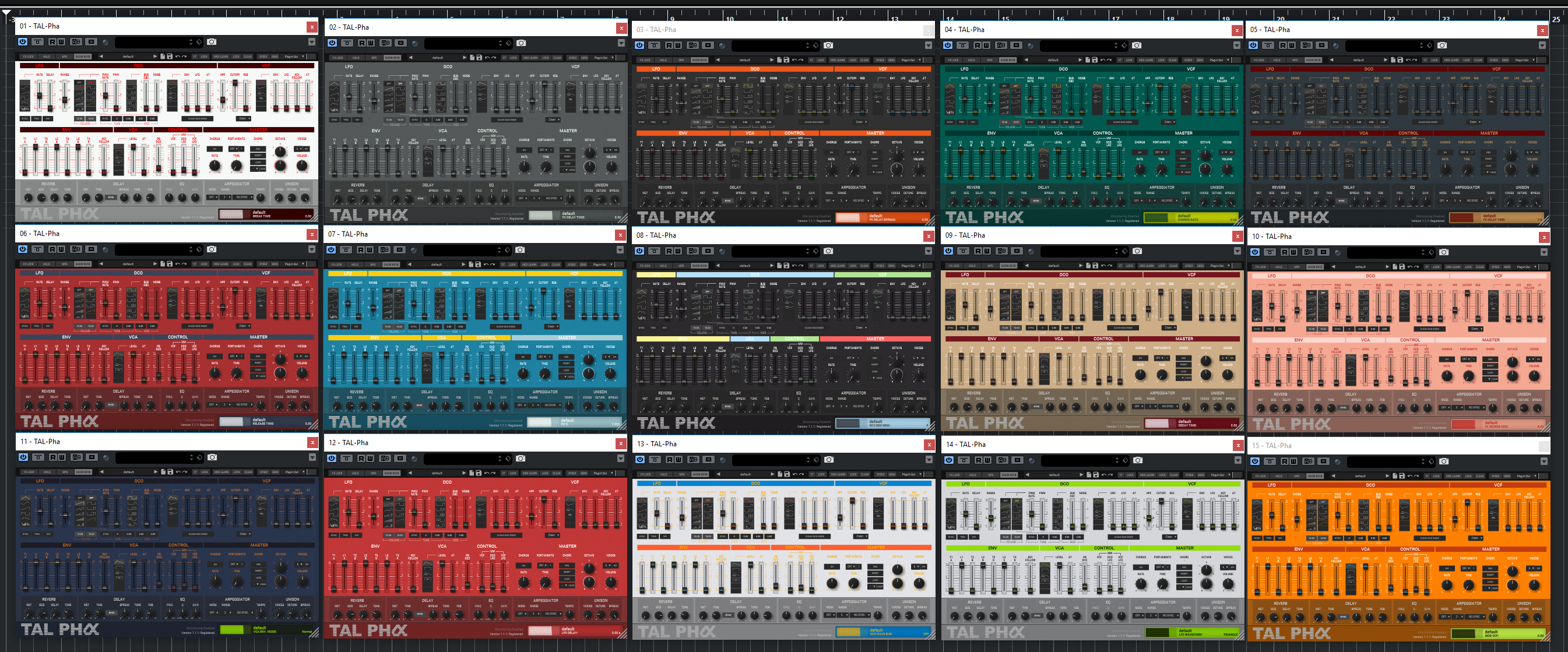The image size is (1568, 652).
Task: Open plugin menu list icon in 13 - TAL-Pha header
Action: (x=709, y=460)
